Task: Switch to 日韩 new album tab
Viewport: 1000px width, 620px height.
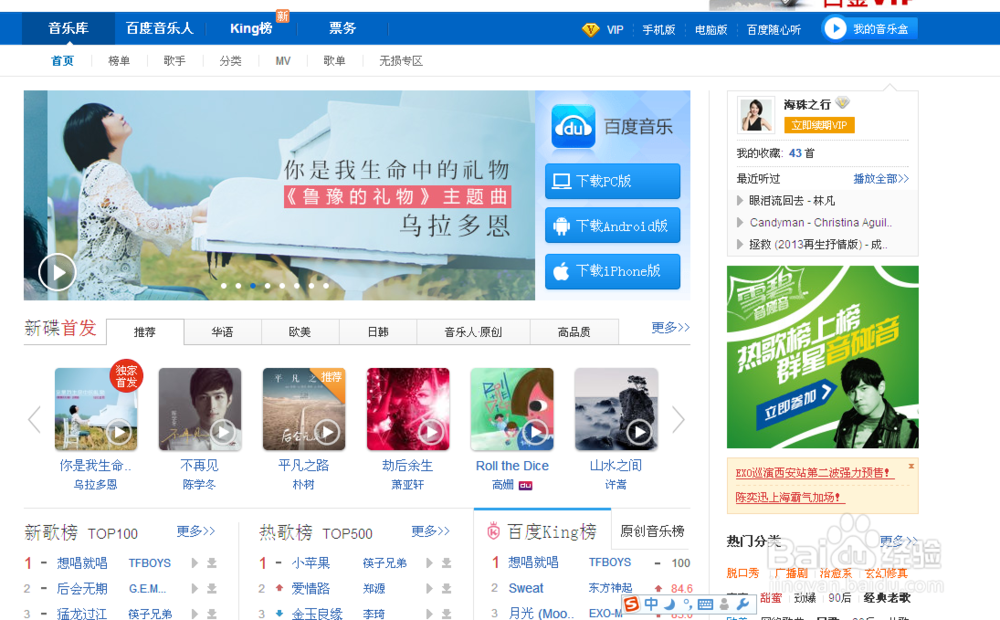Action: point(378,332)
